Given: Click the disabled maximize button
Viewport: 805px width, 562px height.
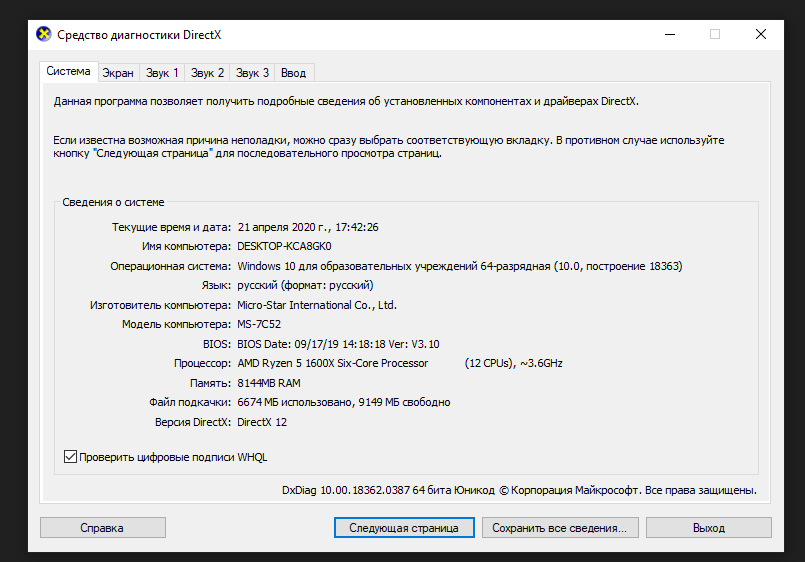Looking at the screenshot, I should point(715,34).
